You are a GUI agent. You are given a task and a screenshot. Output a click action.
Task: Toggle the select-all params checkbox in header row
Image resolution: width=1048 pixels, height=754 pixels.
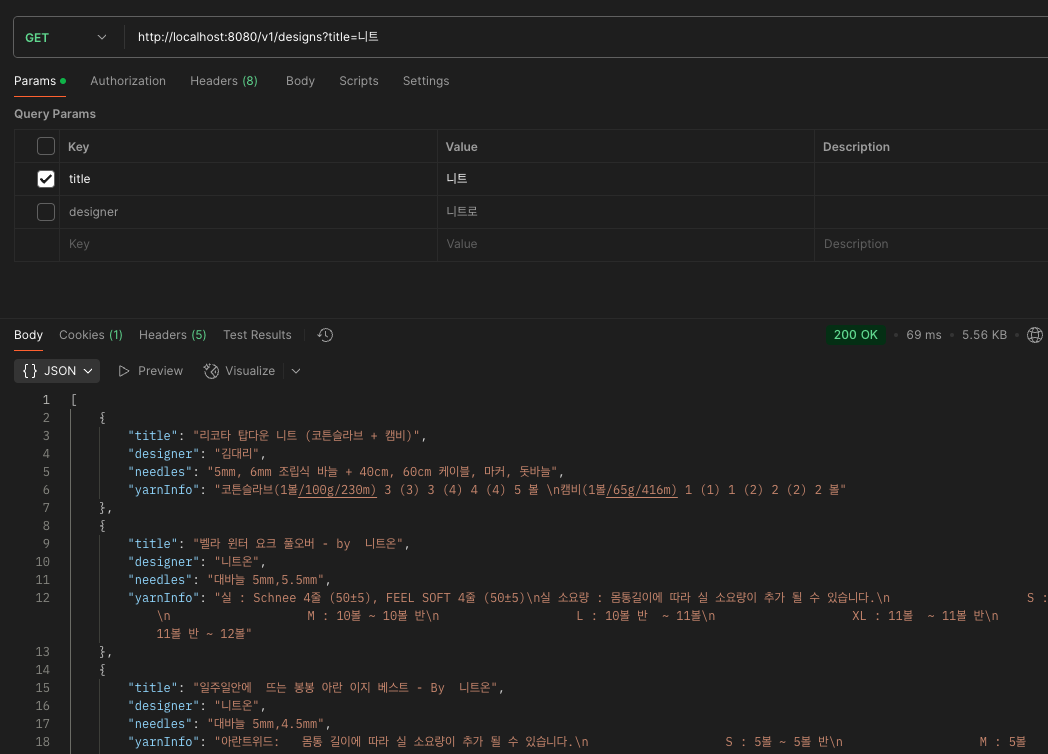point(45,146)
